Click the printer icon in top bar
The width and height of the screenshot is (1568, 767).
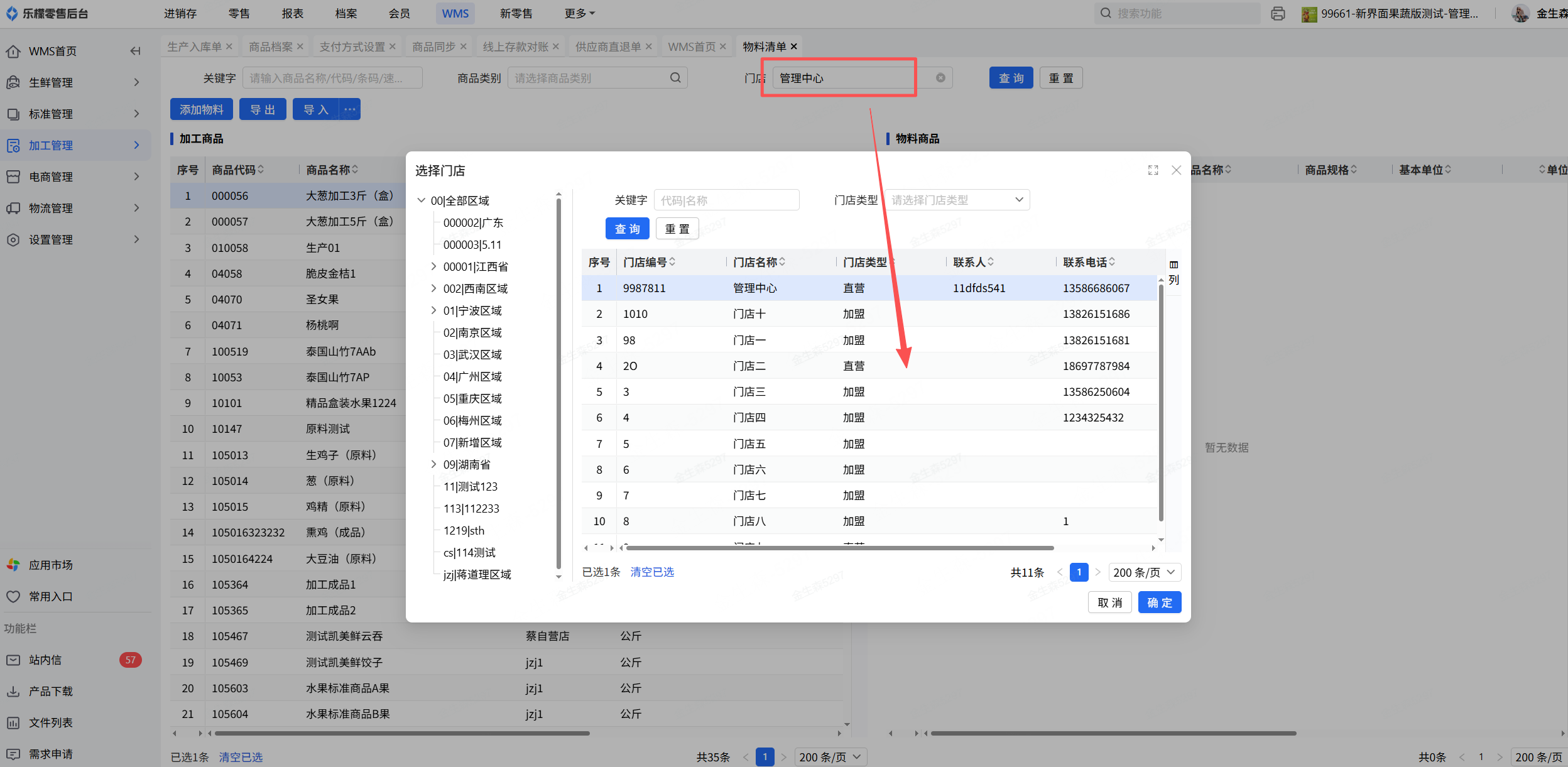1277,13
